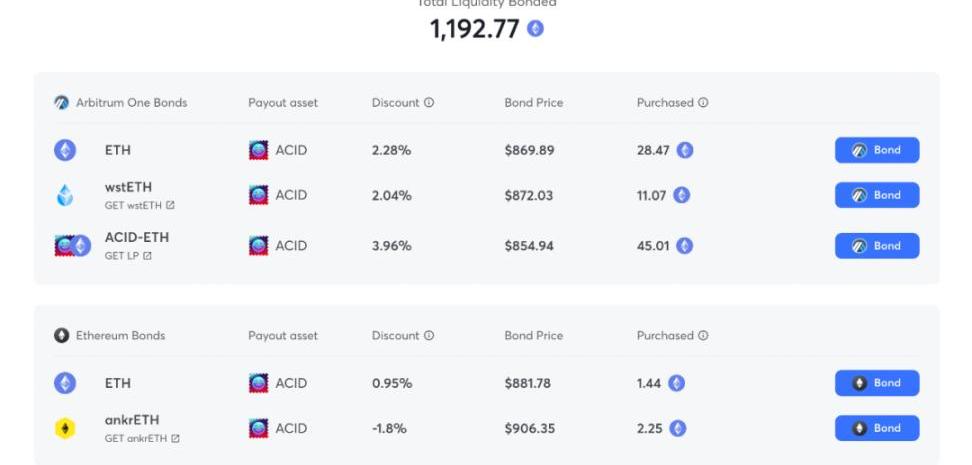The height and width of the screenshot is (465, 972).
Task: Click the Arbitrum One Bonds logo icon
Action: click(62, 103)
